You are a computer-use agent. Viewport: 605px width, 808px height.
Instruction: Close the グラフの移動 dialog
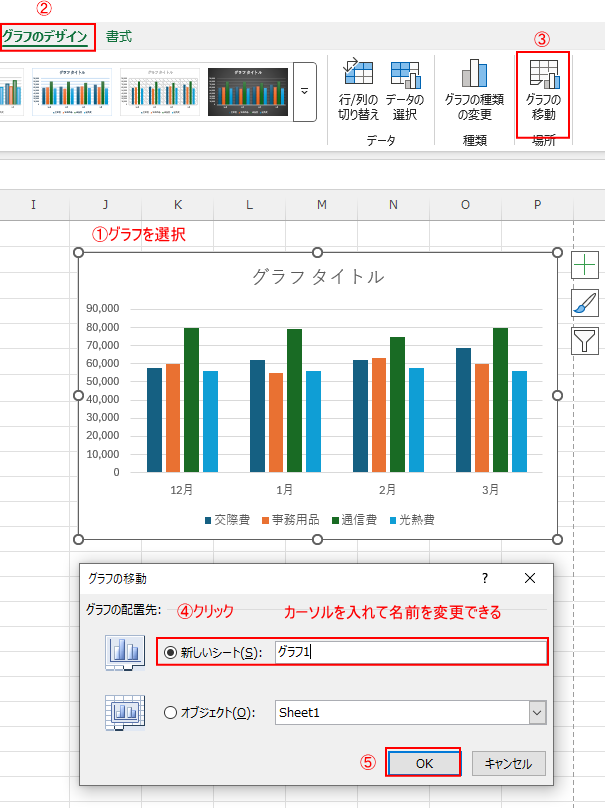[x=530, y=578]
